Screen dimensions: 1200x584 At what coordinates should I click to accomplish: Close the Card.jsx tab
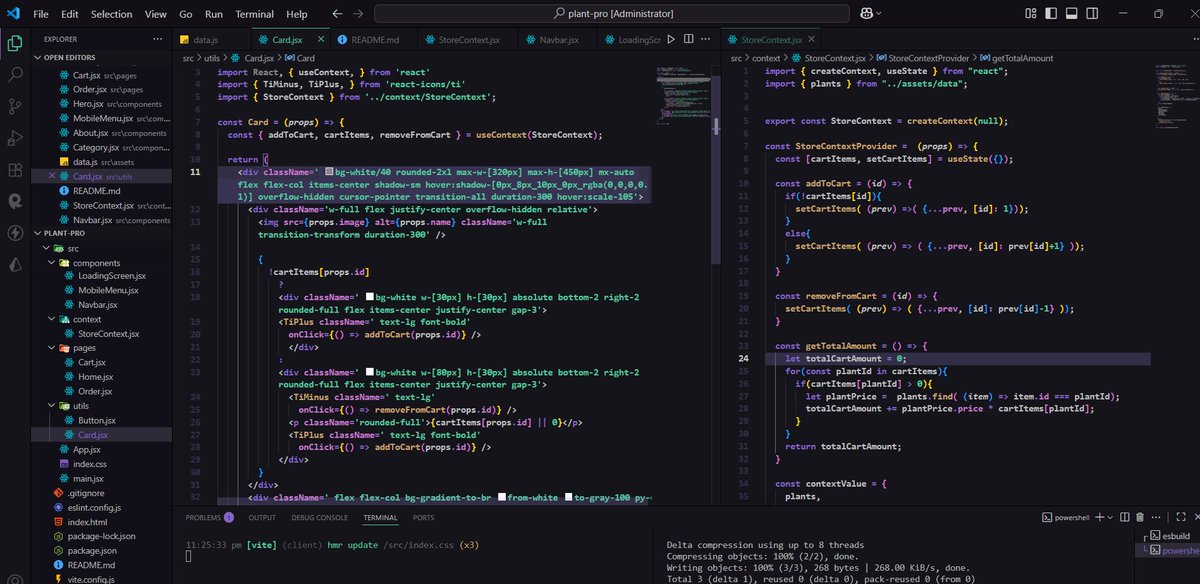(x=322, y=39)
